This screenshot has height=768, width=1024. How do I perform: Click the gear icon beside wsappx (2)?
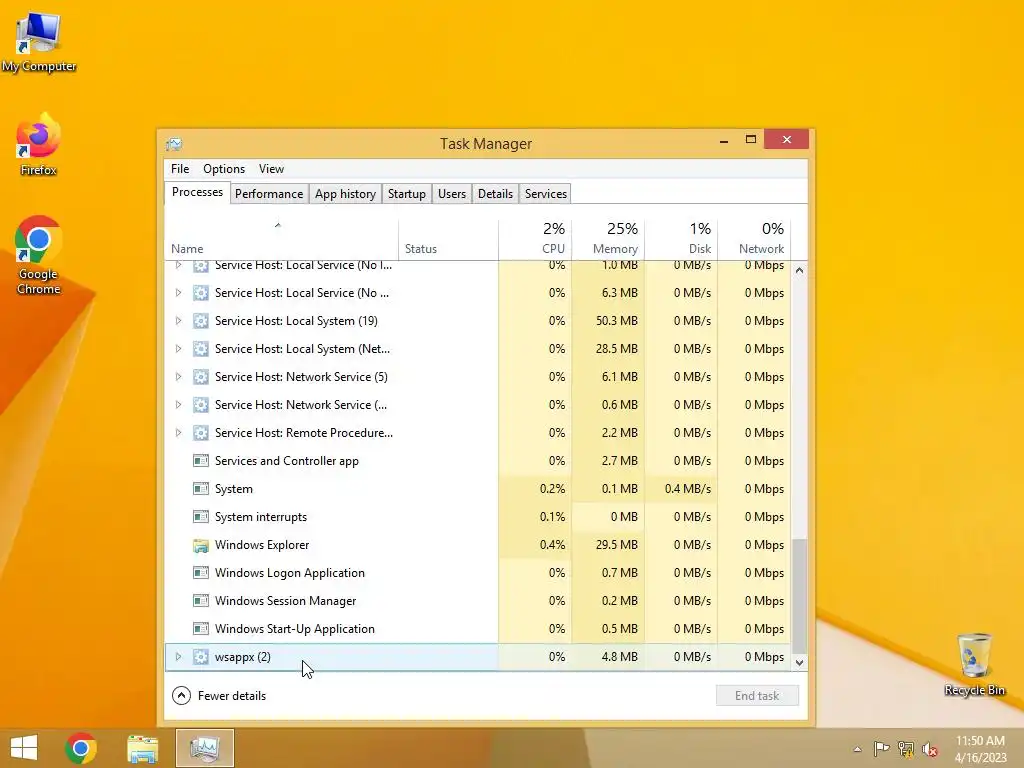[201, 657]
